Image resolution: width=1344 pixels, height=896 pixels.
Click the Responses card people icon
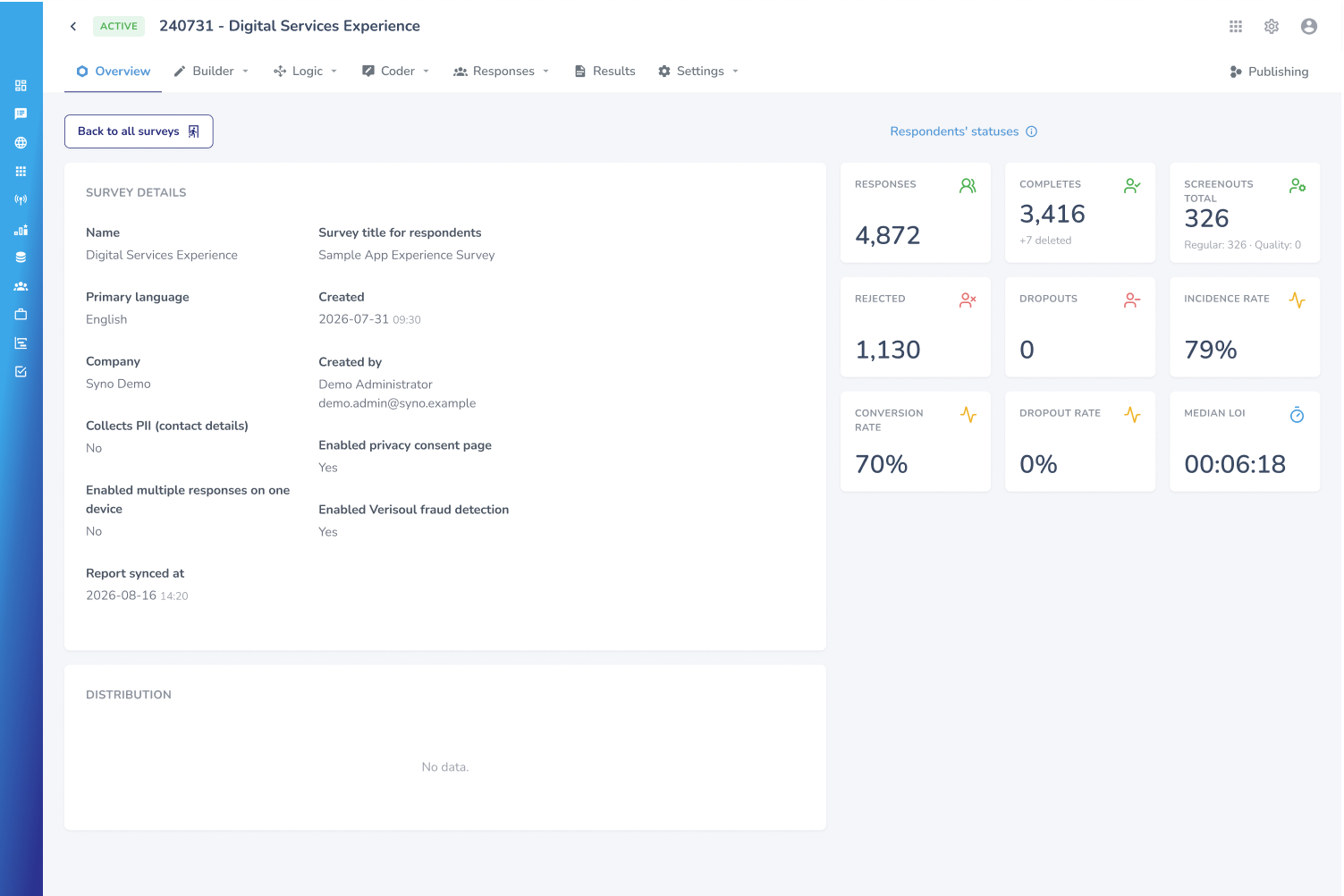(968, 186)
